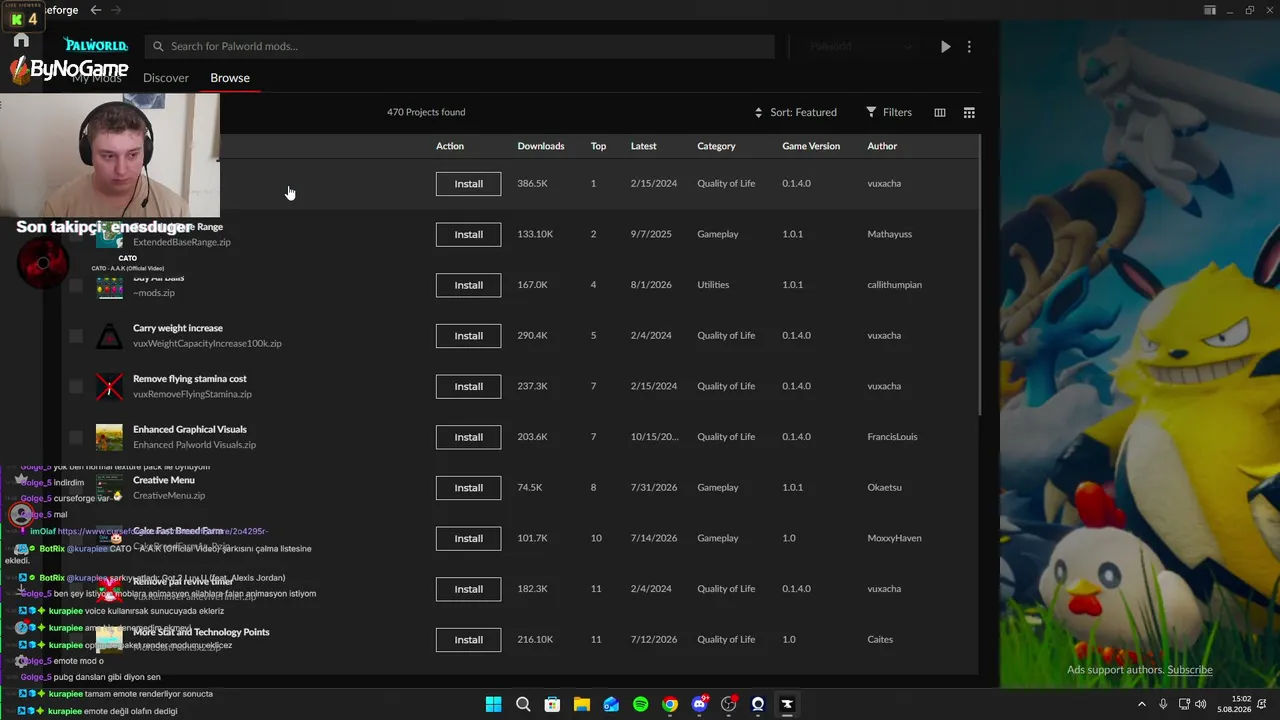Open the Creative Menu mod title

[164, 480]
